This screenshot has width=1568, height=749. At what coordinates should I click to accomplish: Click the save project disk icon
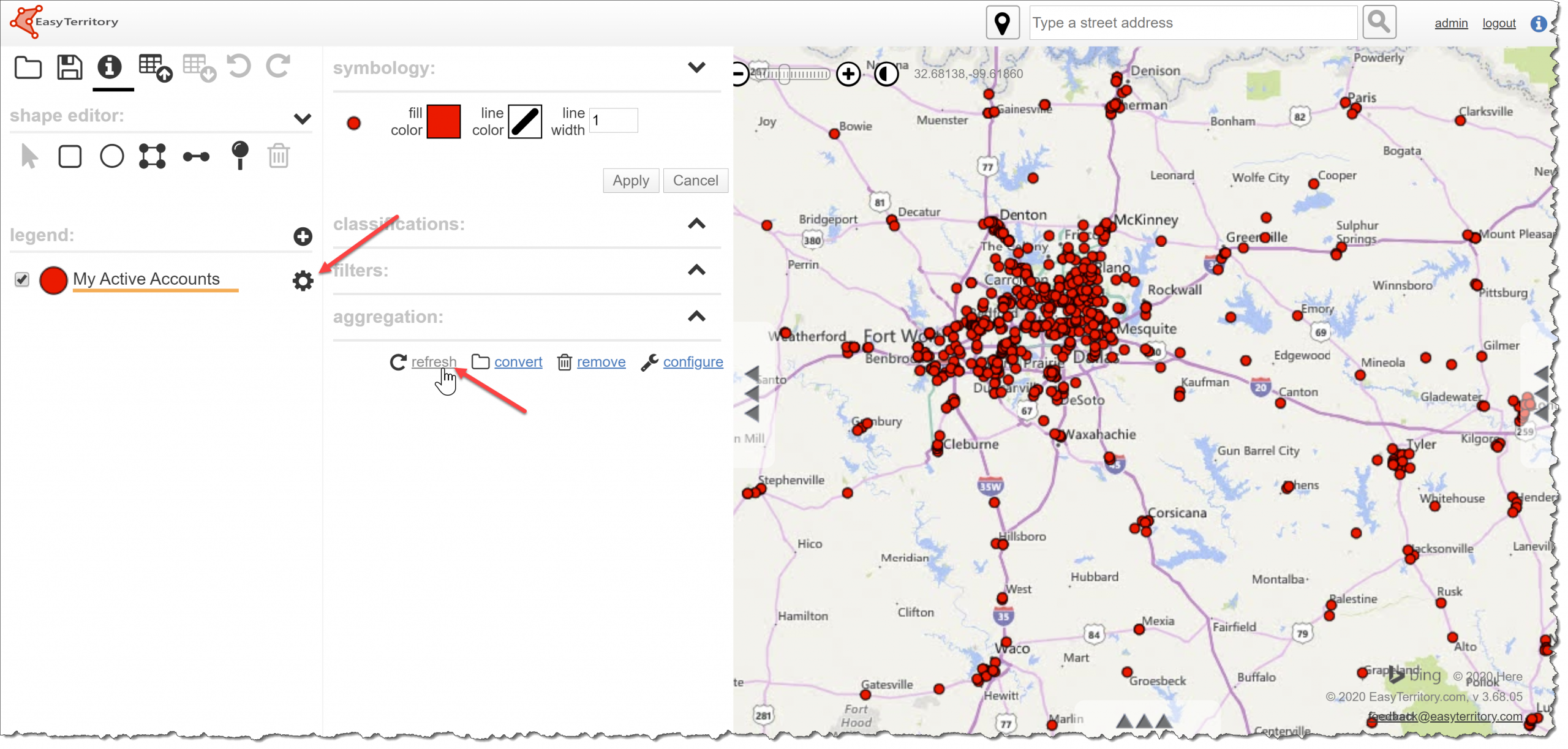[69, 67]
